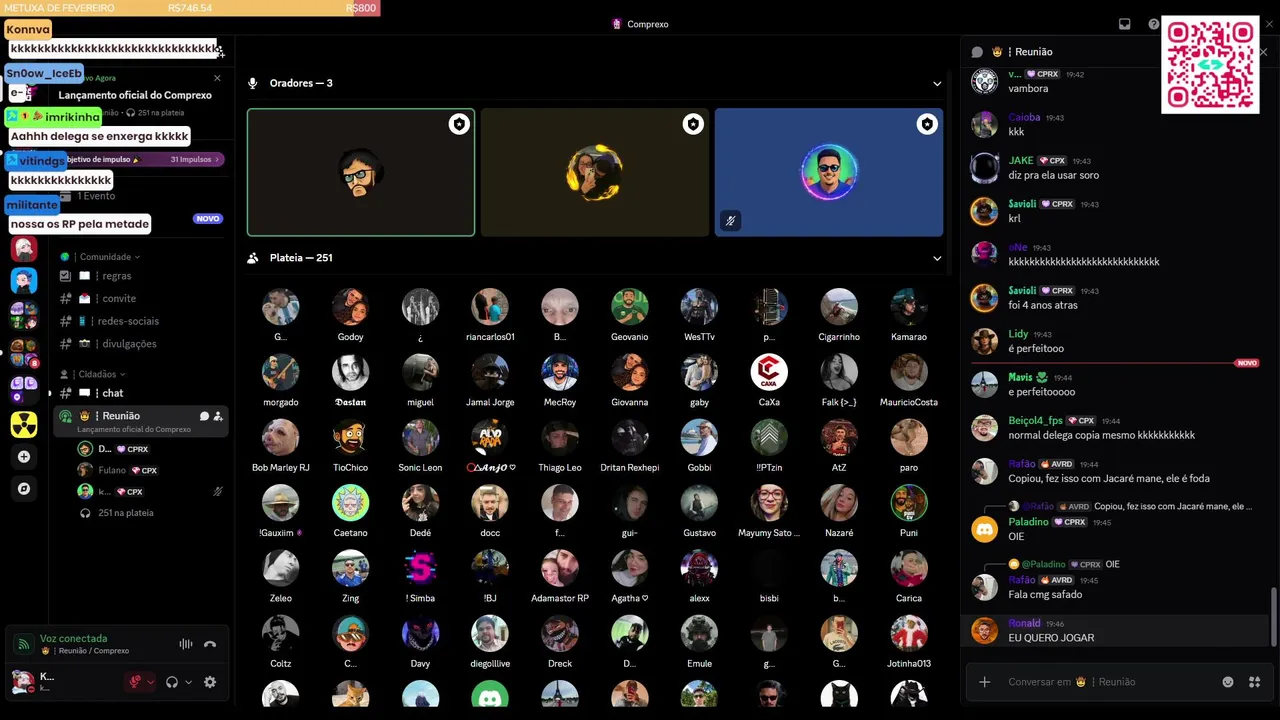
Task: Click muted mic icon on blue speaker tile
Action: pos(731,221)
